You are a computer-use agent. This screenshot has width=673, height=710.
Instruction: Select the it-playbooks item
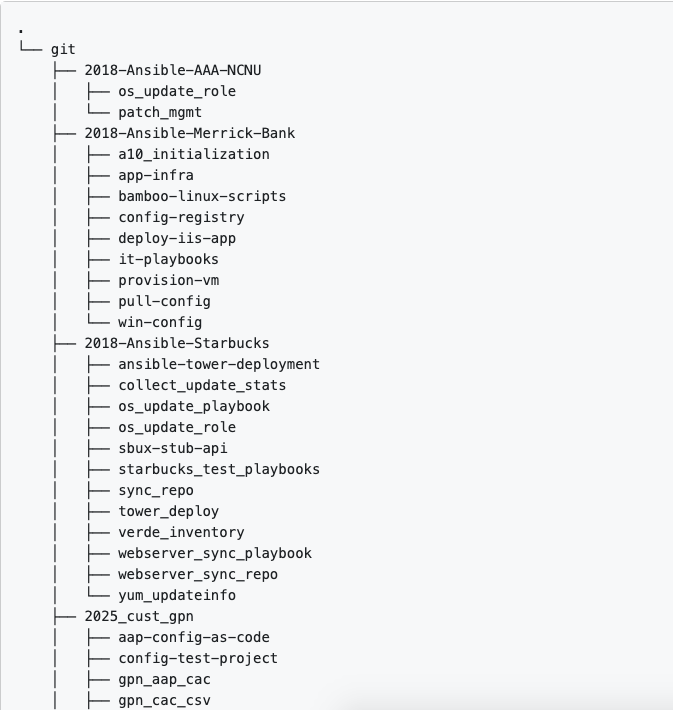pyautogui.click(x=168, y=259)
